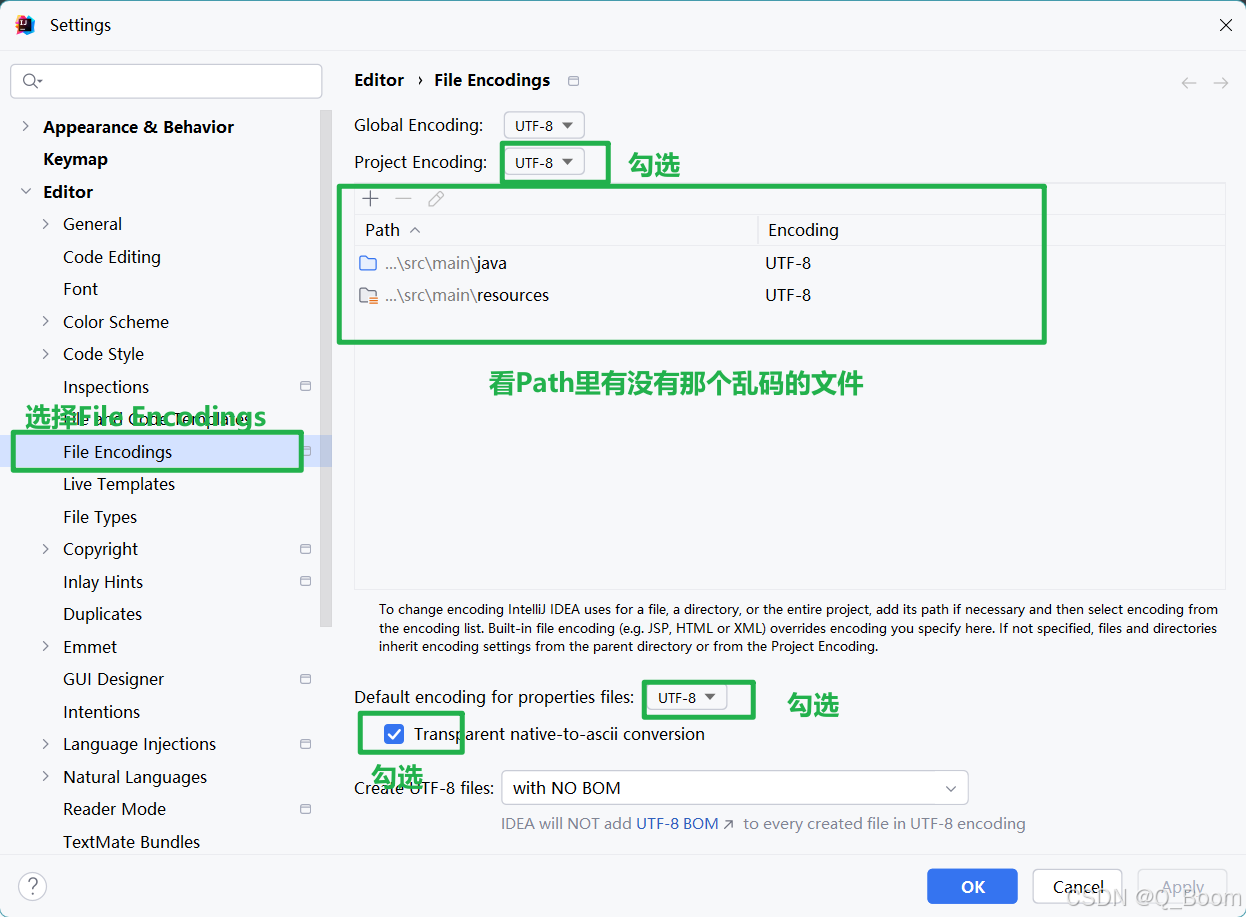Click the OK button

point(972,886)
